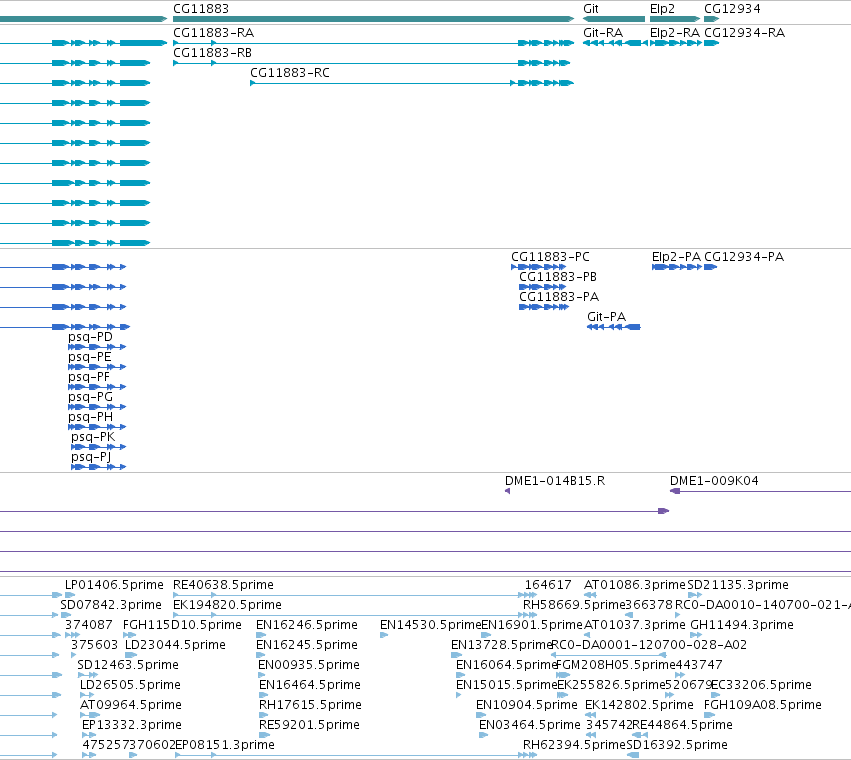Select the RH58669.5prime EST label

[574, 605]
